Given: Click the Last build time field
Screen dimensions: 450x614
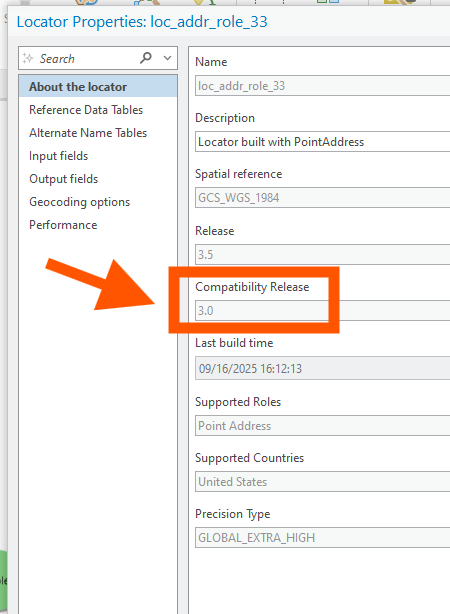Looking at the screenshot, I should [x=322, y=368].
